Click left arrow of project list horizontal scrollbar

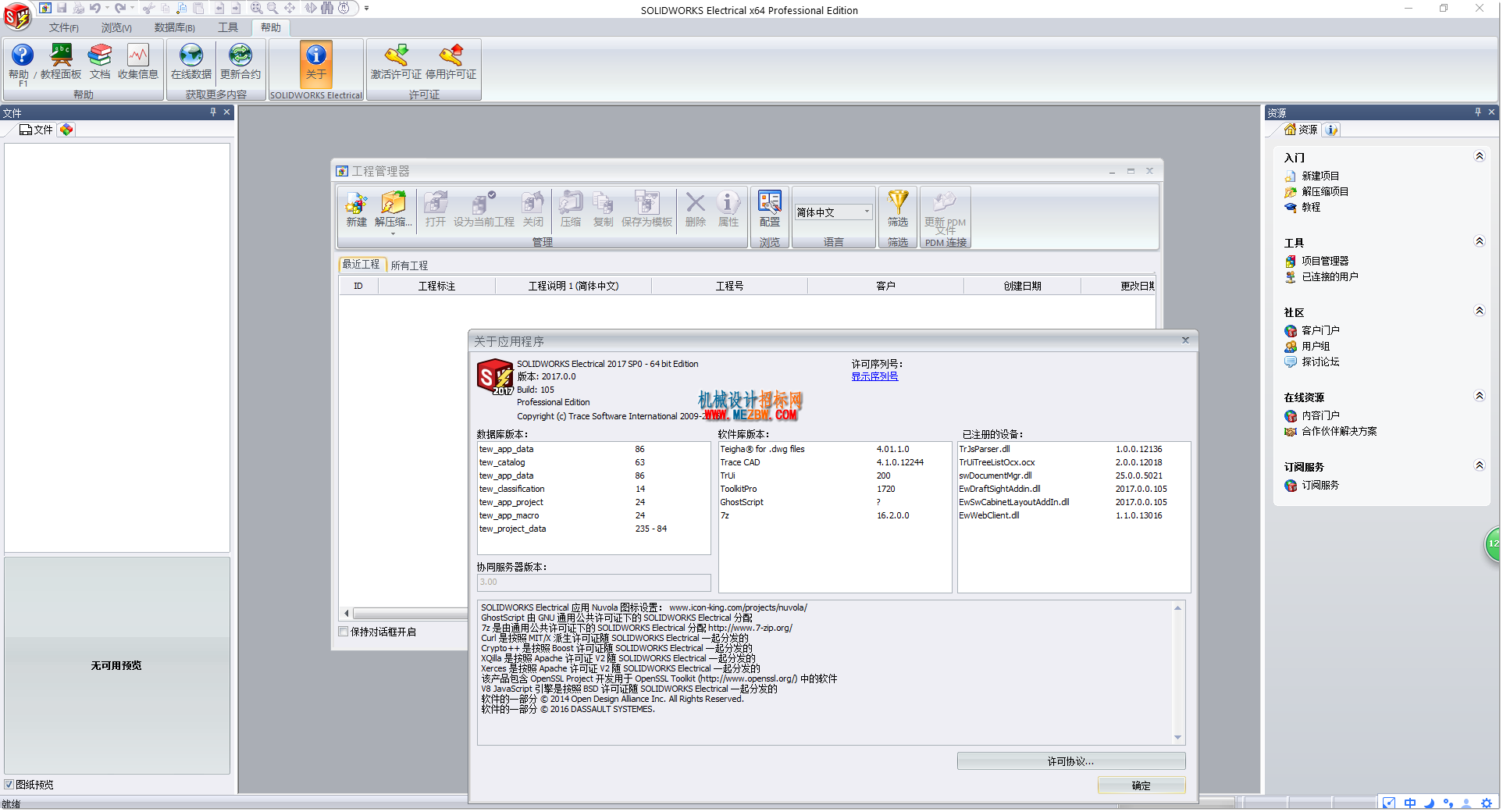click(x=347, y=614)
